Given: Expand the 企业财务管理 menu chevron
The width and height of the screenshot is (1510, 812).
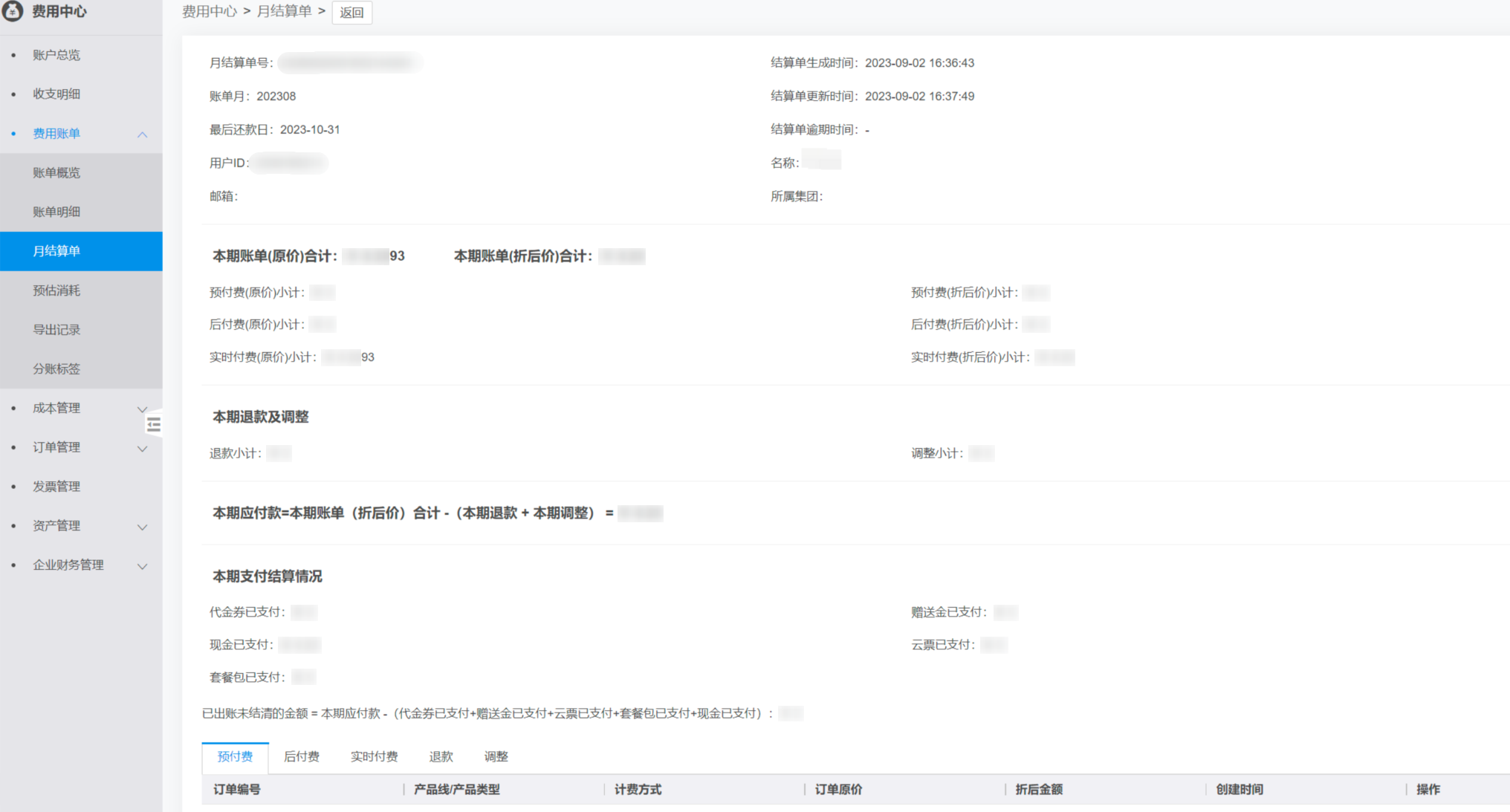Looking at the screenshot, I should (142, 566).
